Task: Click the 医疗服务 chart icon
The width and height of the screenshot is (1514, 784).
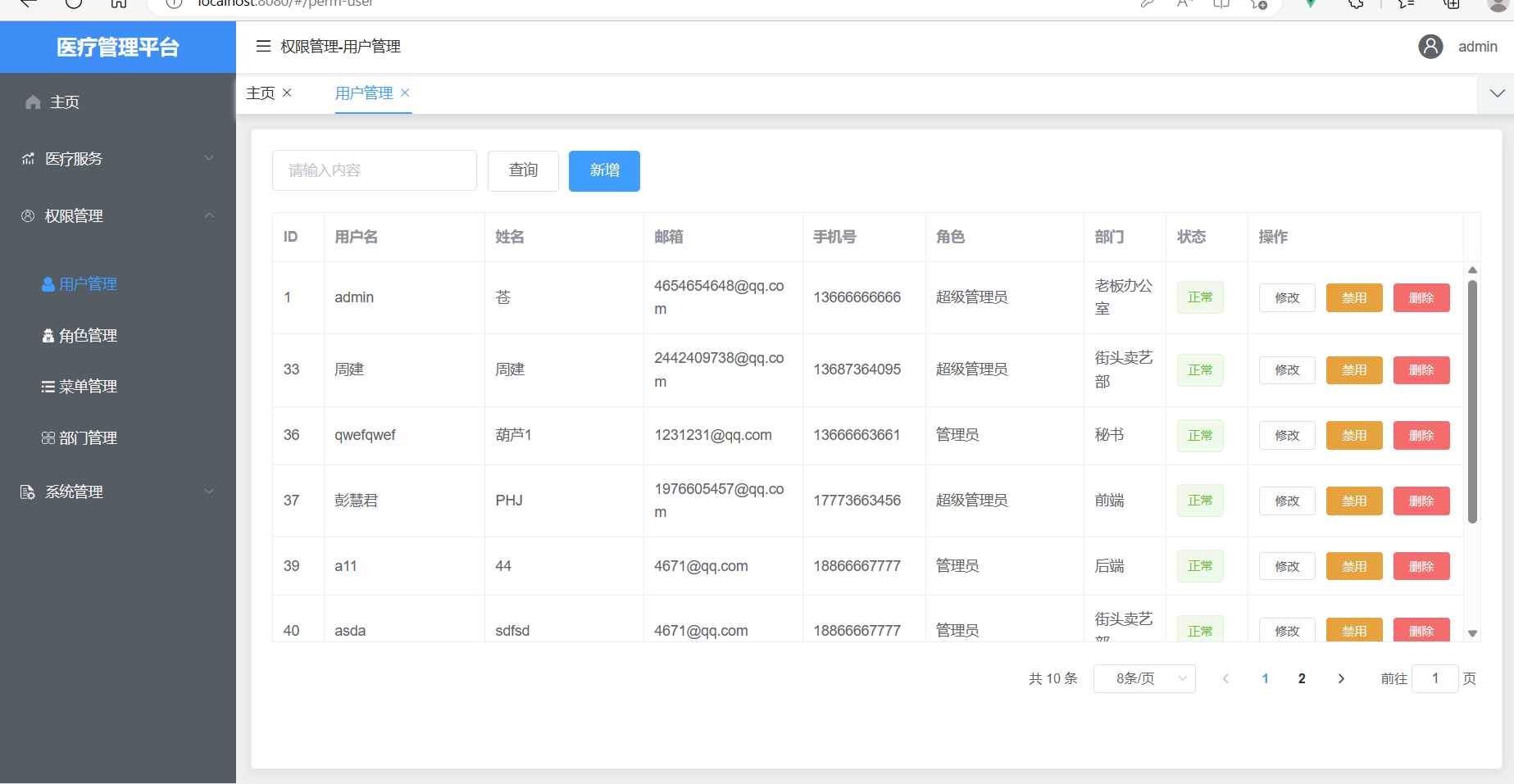Action: pyautogui.click(x=29, y=159)
